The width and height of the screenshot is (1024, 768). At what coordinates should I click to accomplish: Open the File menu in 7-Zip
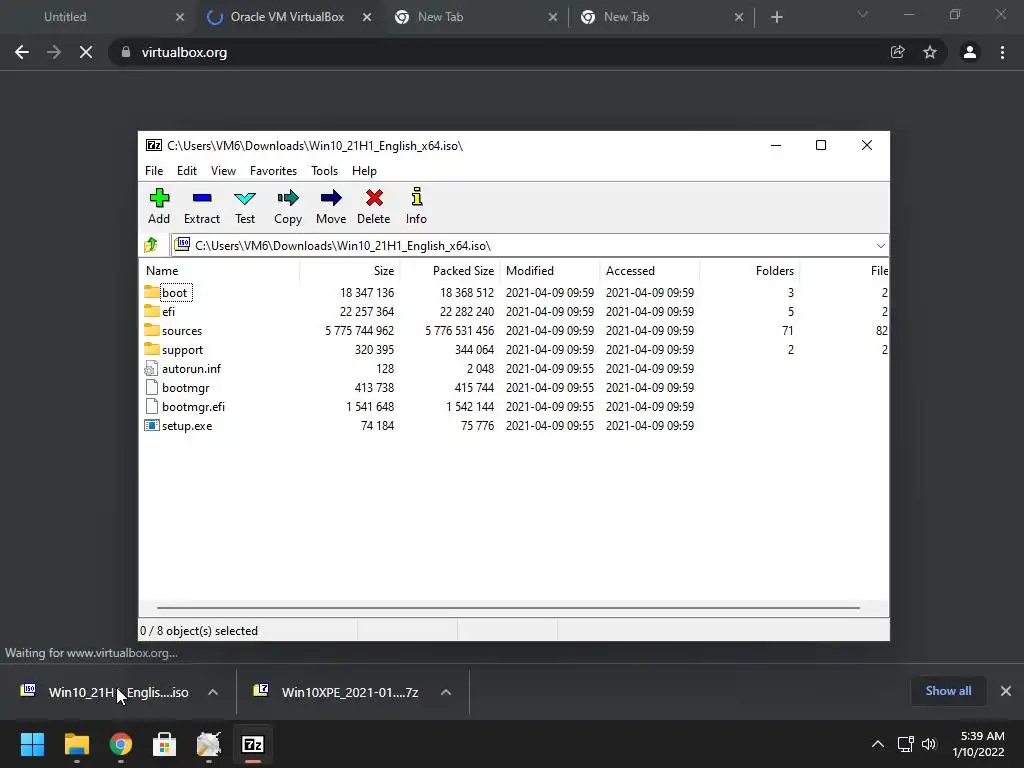coord(154,170)
